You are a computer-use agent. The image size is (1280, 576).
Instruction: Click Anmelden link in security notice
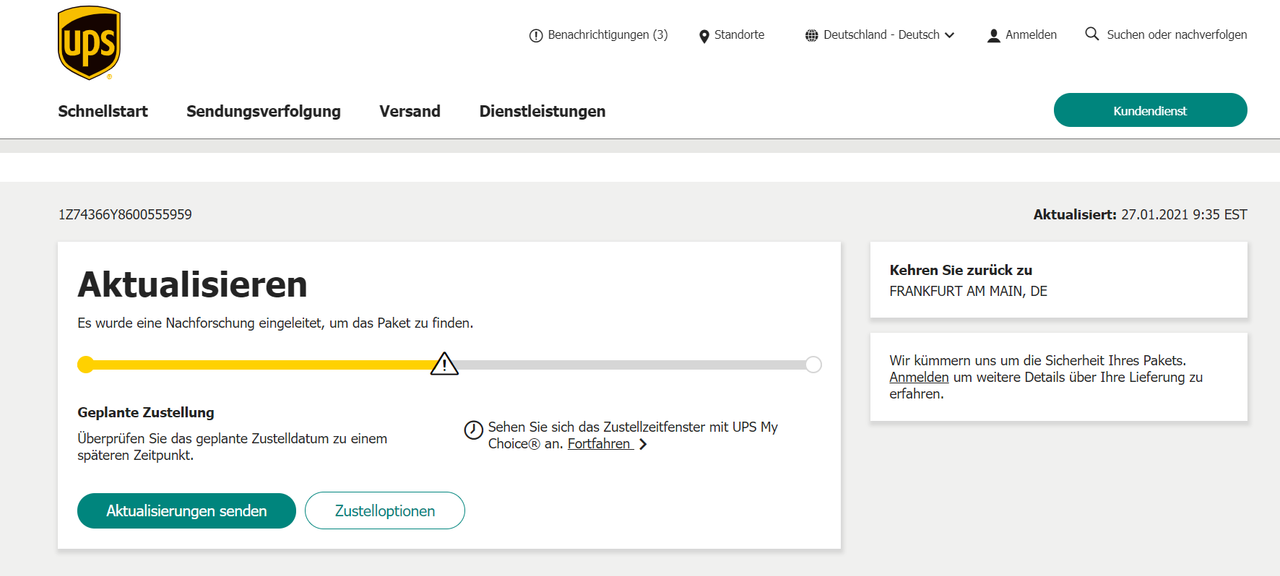tap(919, 378)
